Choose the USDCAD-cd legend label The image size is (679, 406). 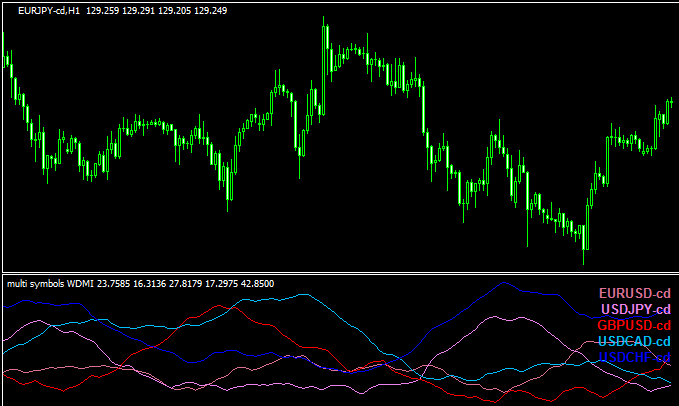[634, 341]
